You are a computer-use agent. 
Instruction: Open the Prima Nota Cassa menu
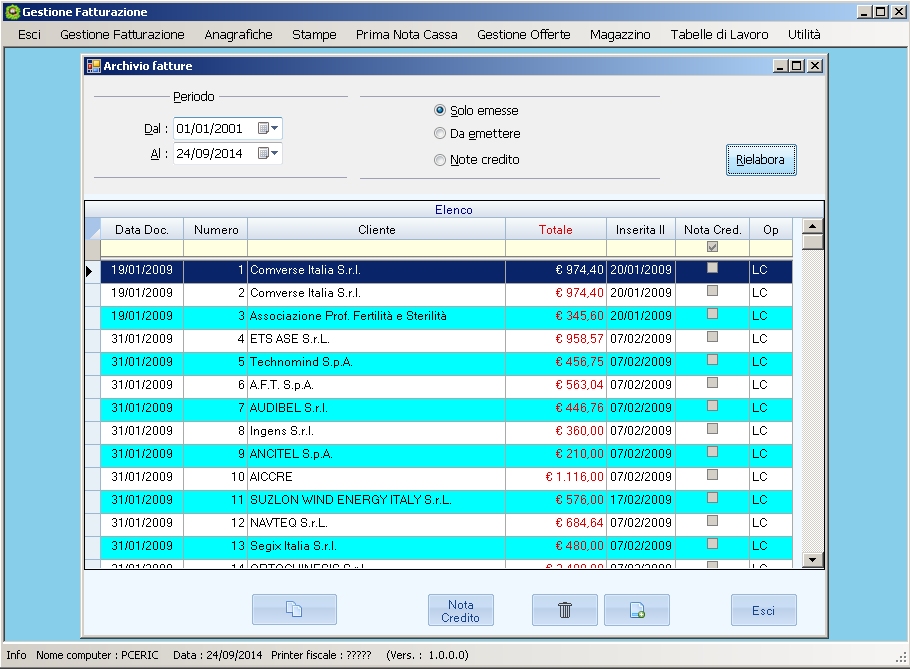coord(406,35)
